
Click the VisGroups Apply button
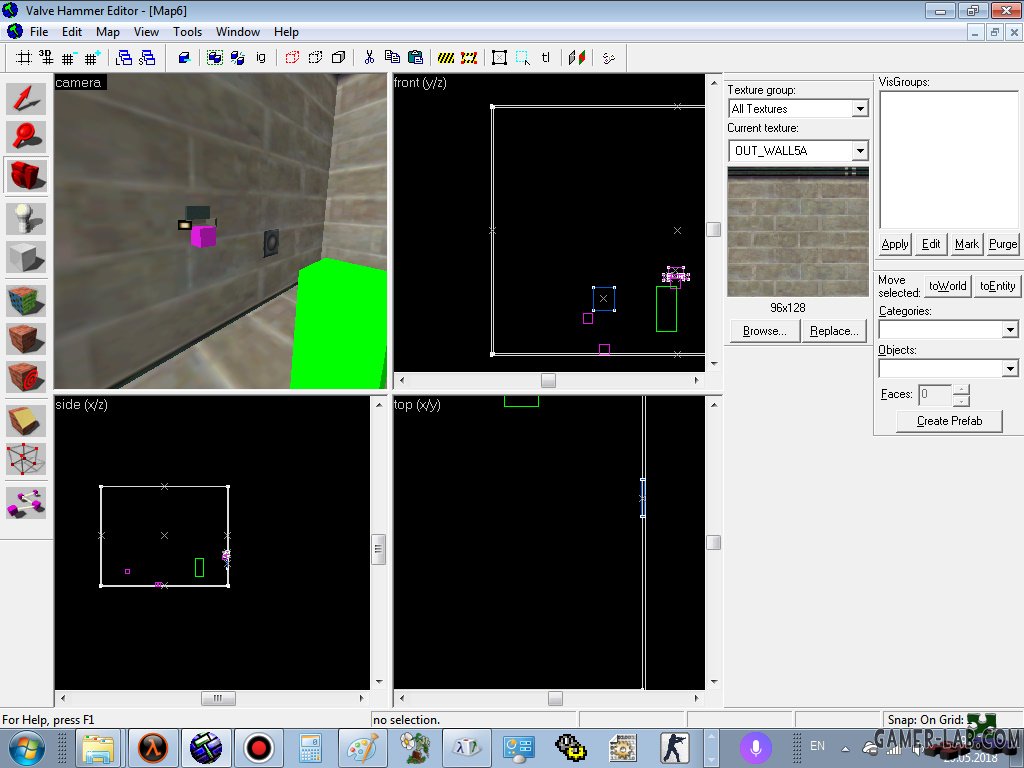(895, 244)
